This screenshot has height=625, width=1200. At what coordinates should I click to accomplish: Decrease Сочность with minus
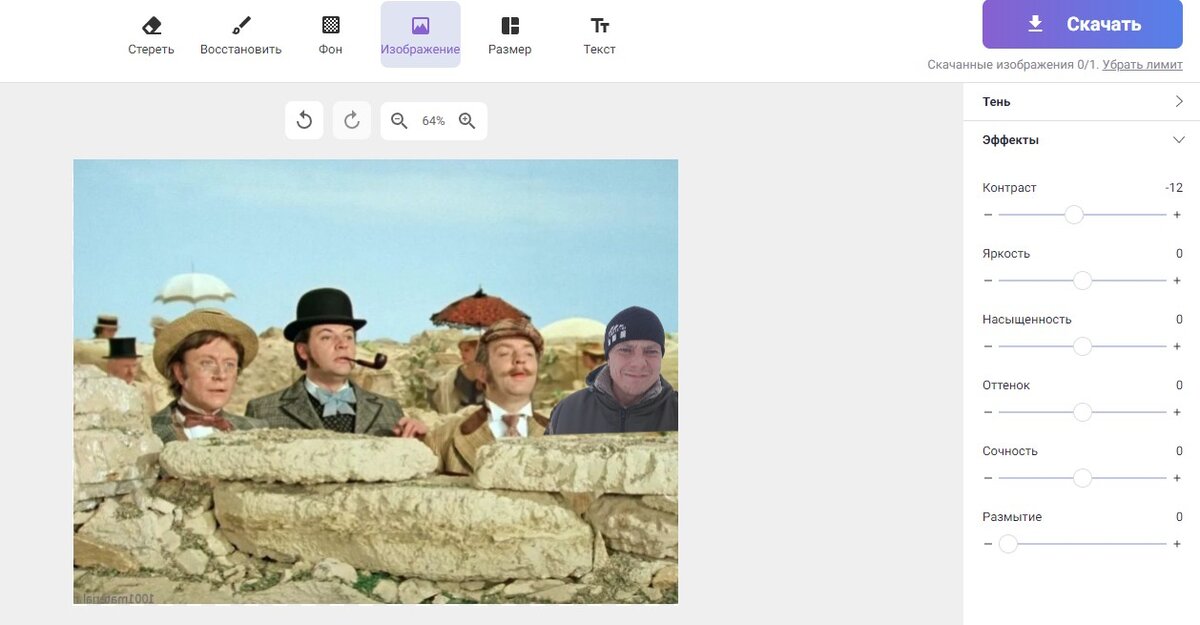pyautogui.click(x=988, y=478)
